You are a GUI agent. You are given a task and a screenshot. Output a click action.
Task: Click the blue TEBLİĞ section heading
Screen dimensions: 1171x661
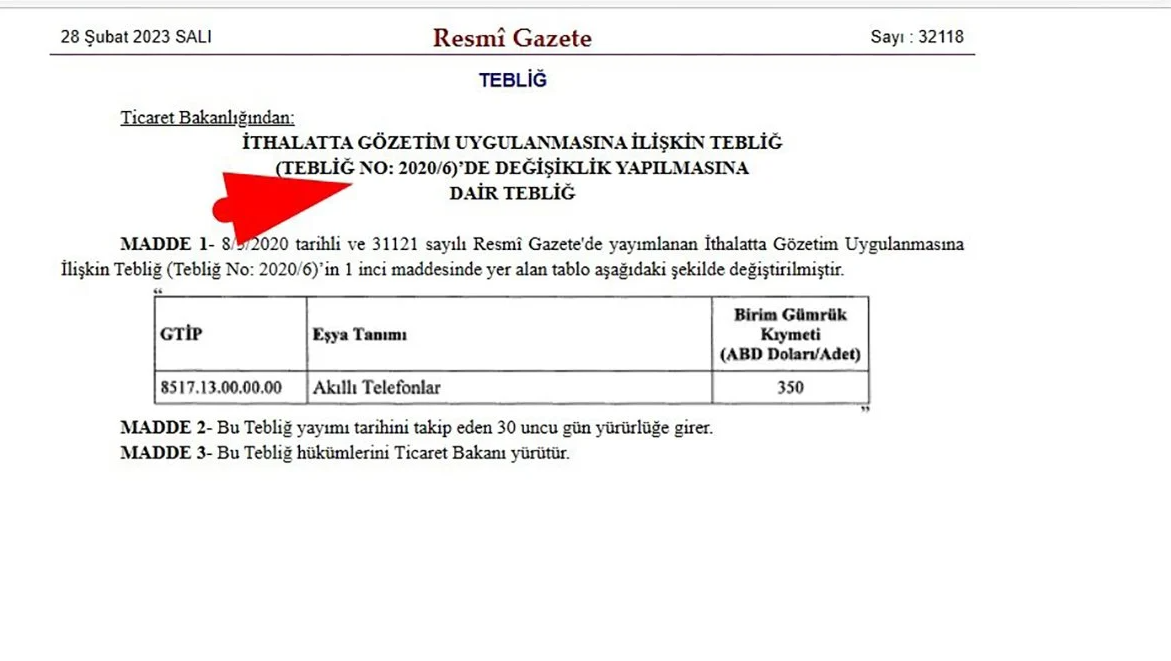coord(512,81)
